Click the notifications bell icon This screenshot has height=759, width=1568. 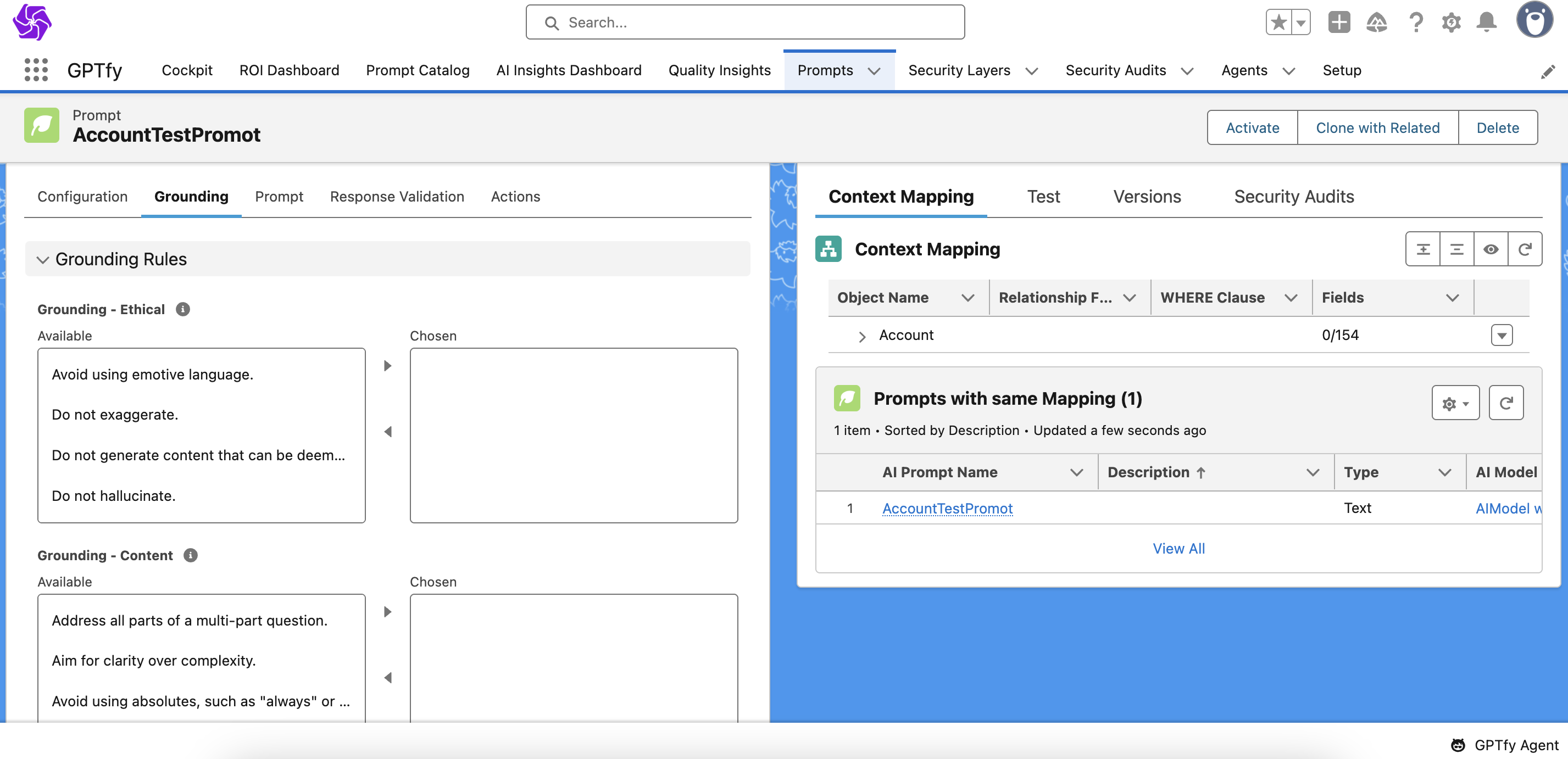1487,23
